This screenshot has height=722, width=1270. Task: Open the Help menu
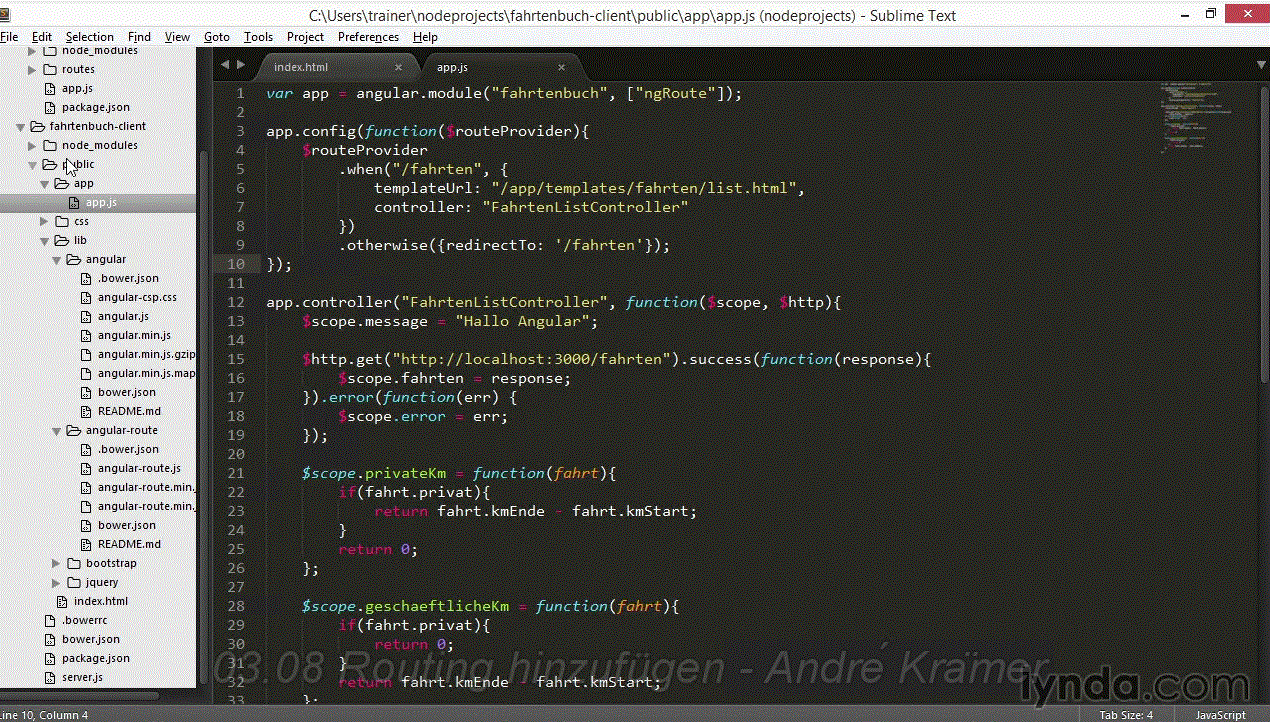point(425,37)
